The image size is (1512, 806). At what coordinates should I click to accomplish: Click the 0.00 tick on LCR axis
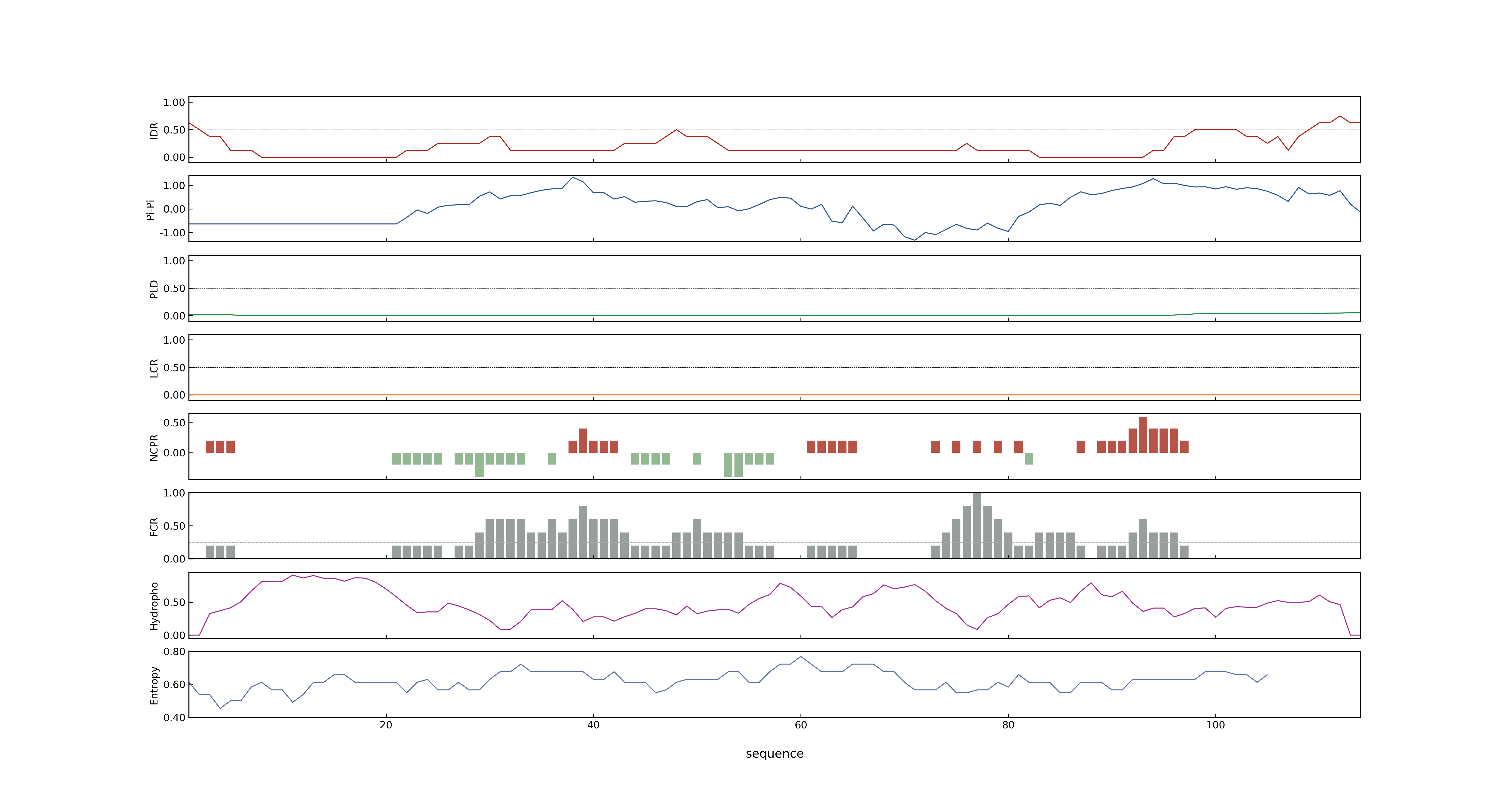pos(174,395)
